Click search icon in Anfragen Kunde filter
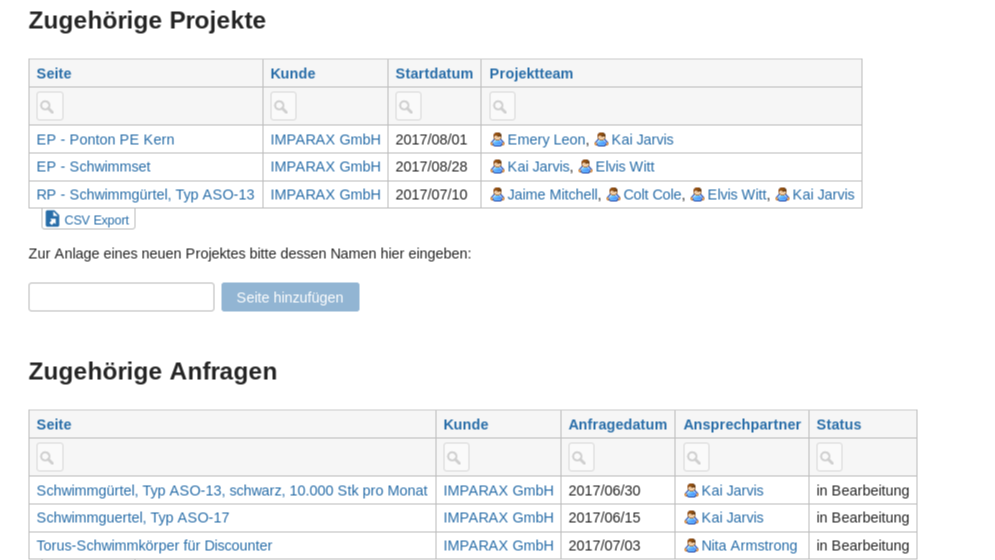Screen dimensions: 995x560 click(x=456, y=458)
